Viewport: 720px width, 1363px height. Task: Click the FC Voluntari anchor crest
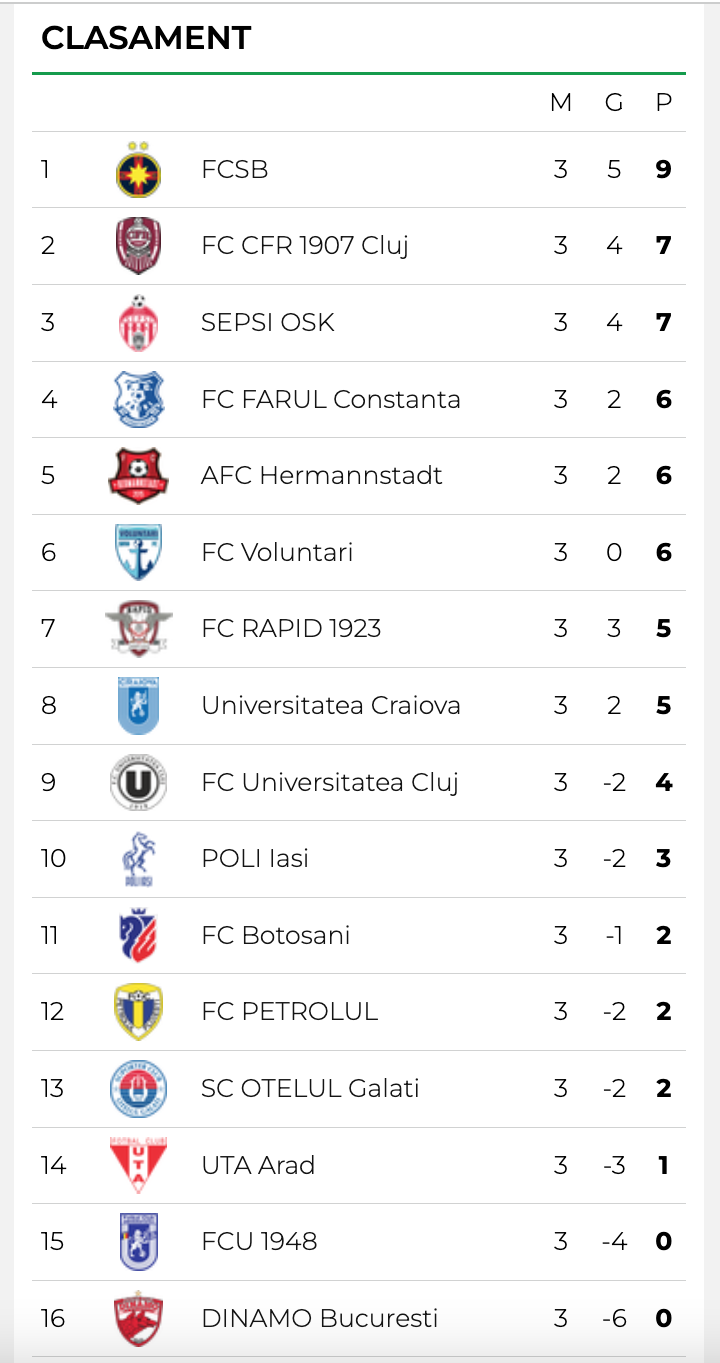pos(138,552)
